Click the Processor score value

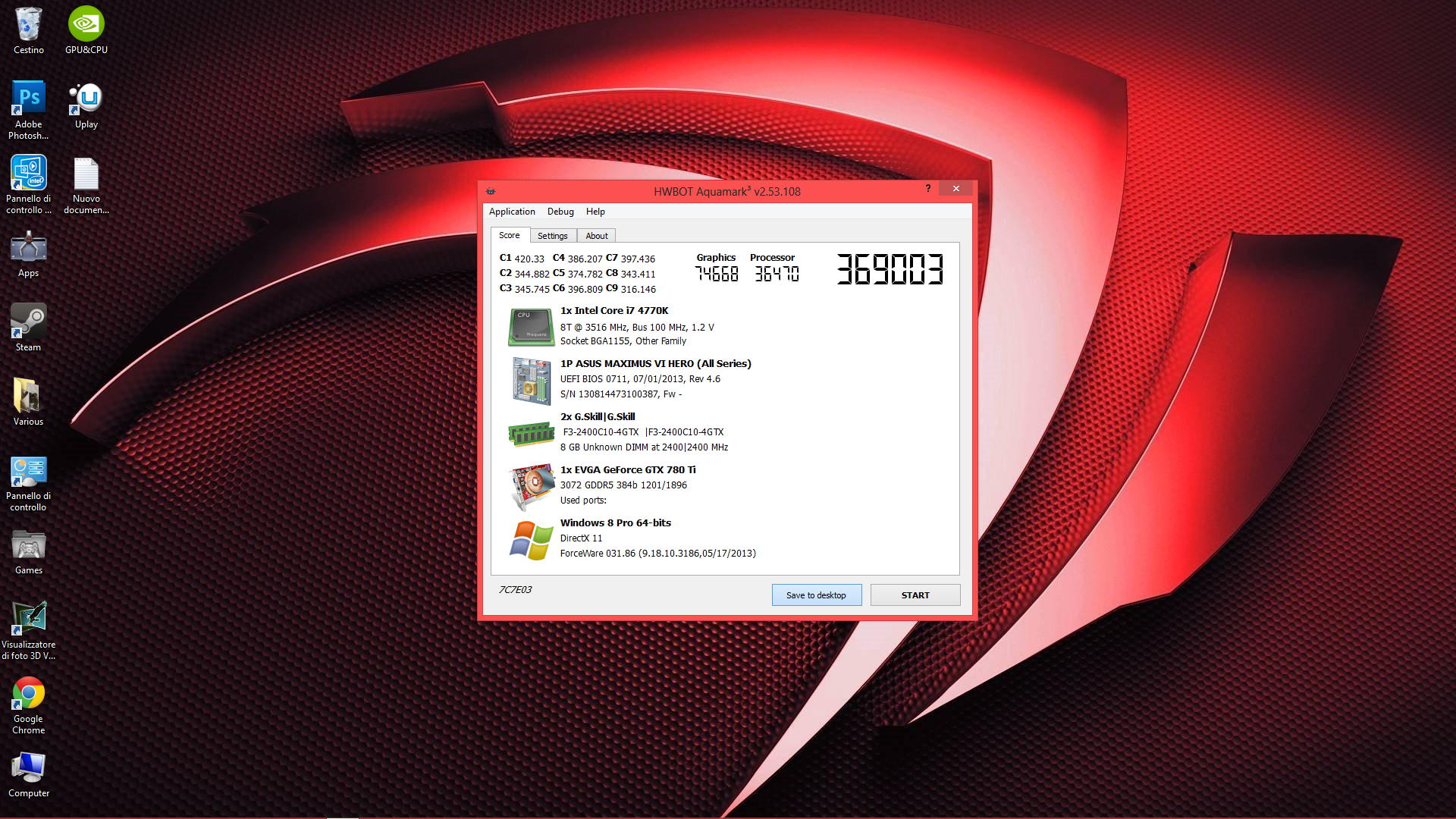pyautogui.click(x=777, y=274)
